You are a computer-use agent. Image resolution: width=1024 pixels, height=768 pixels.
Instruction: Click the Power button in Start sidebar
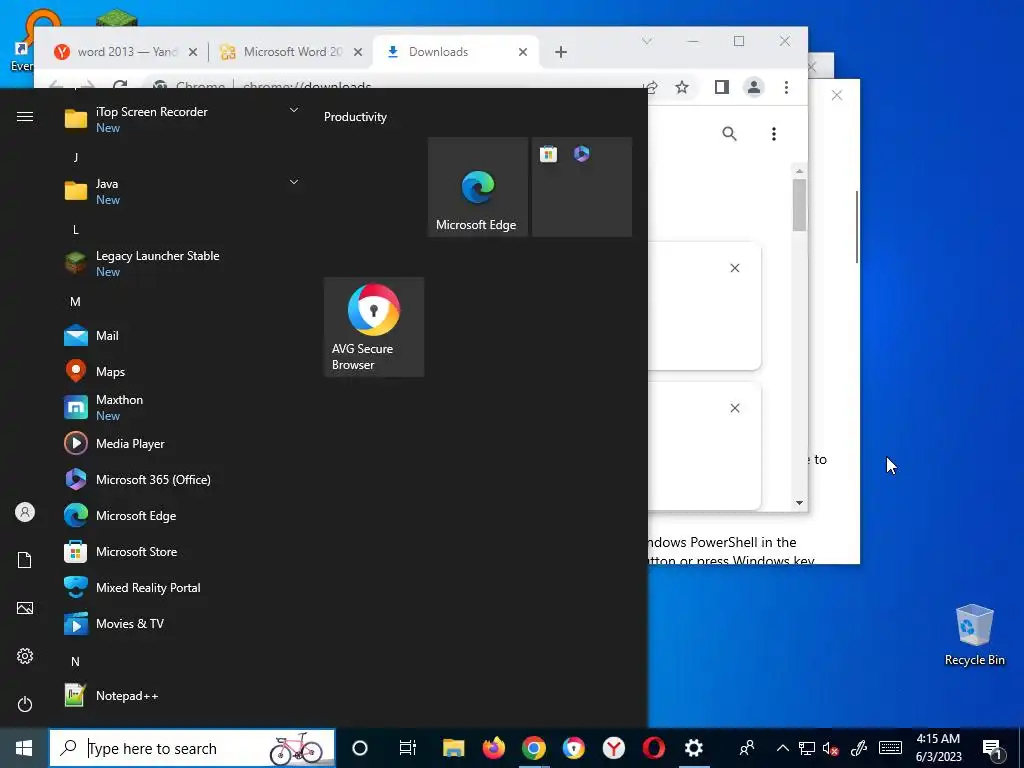(x=25, y=704)
